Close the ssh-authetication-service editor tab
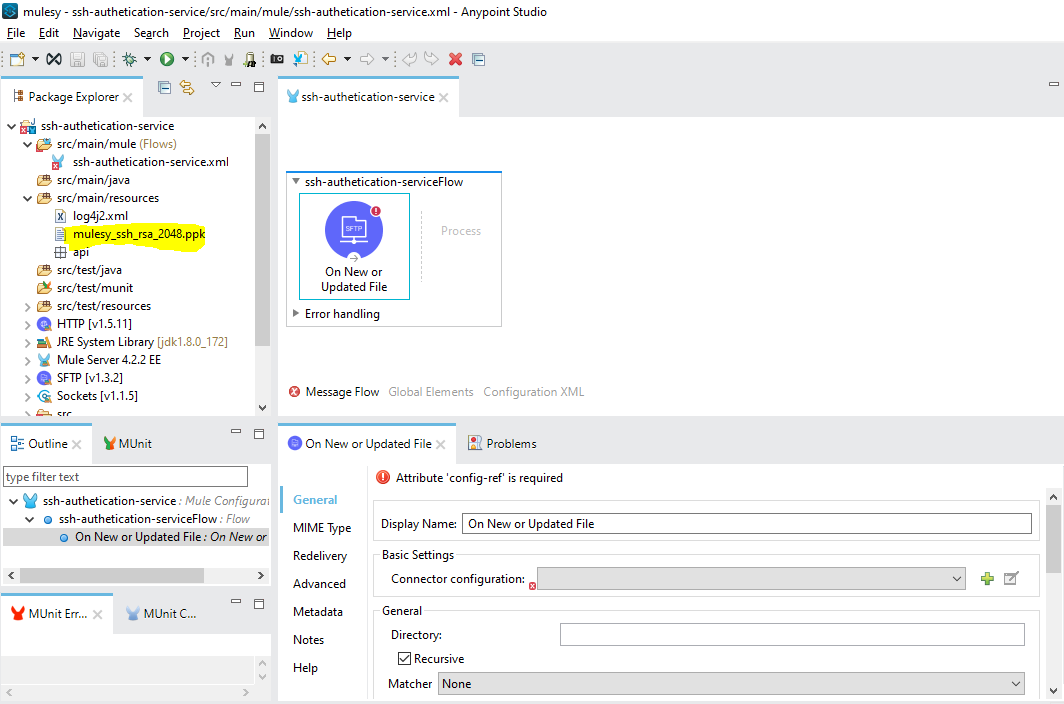Screen dimensions: 1064x704 click(444, 98)
